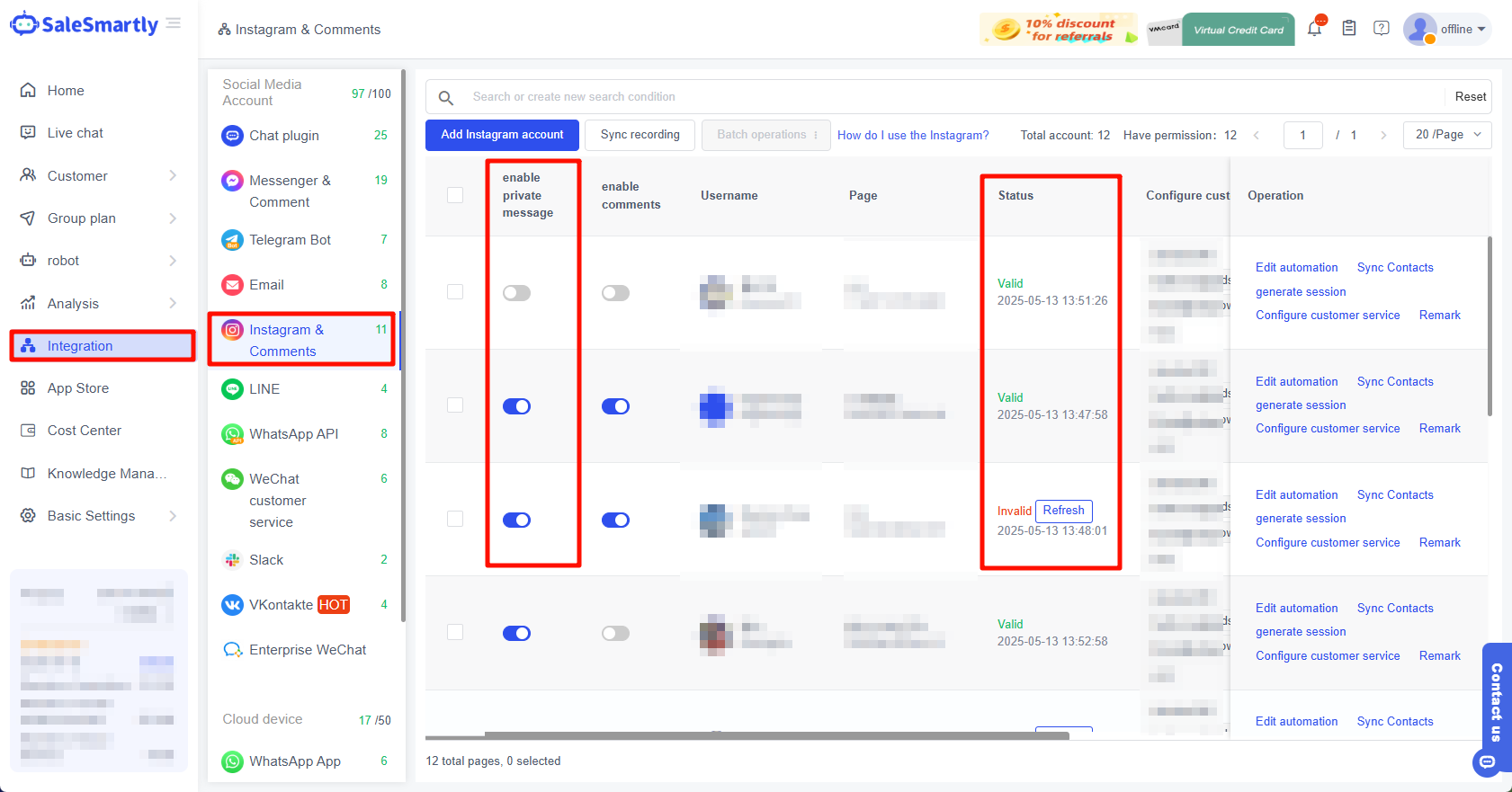Click the search condition input field
The width and height of the screenshot is (1512, 792).
[953, 97]
